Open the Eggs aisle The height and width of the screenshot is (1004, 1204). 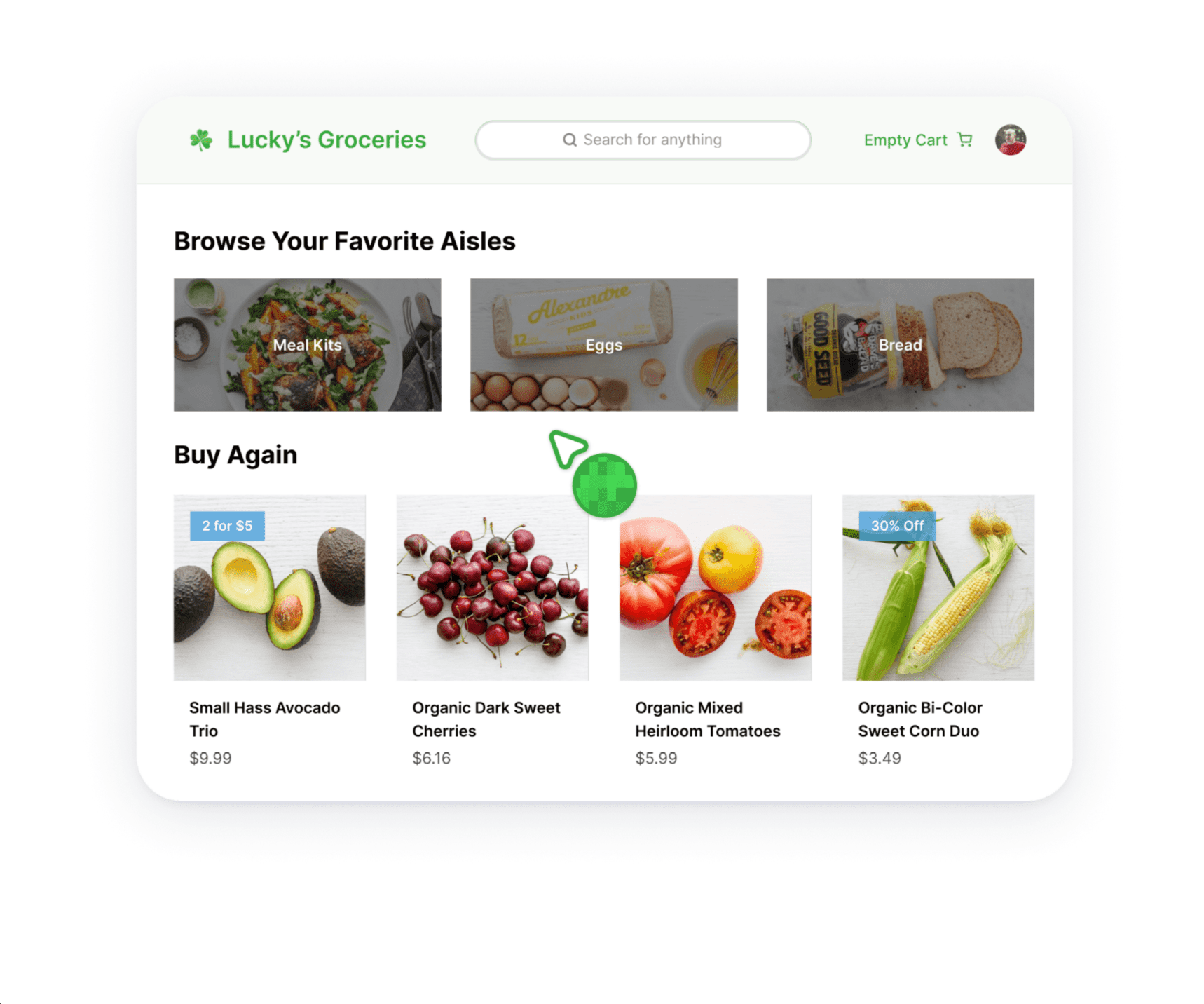point(604,345)
